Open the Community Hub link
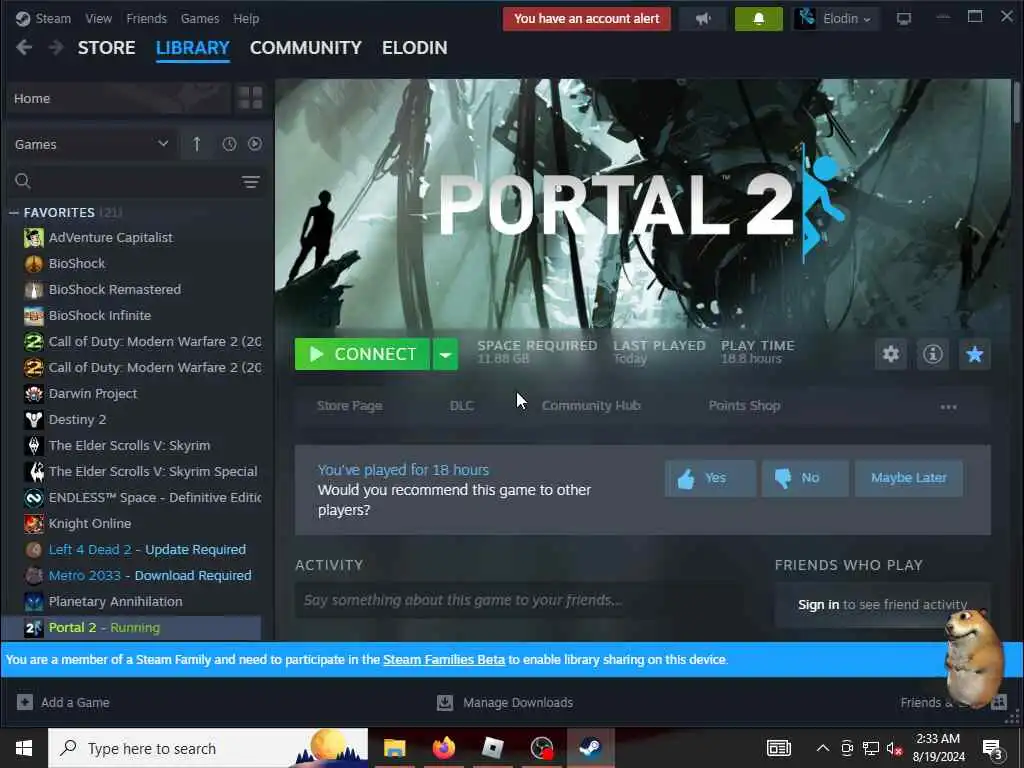 [x=591, y=406]
